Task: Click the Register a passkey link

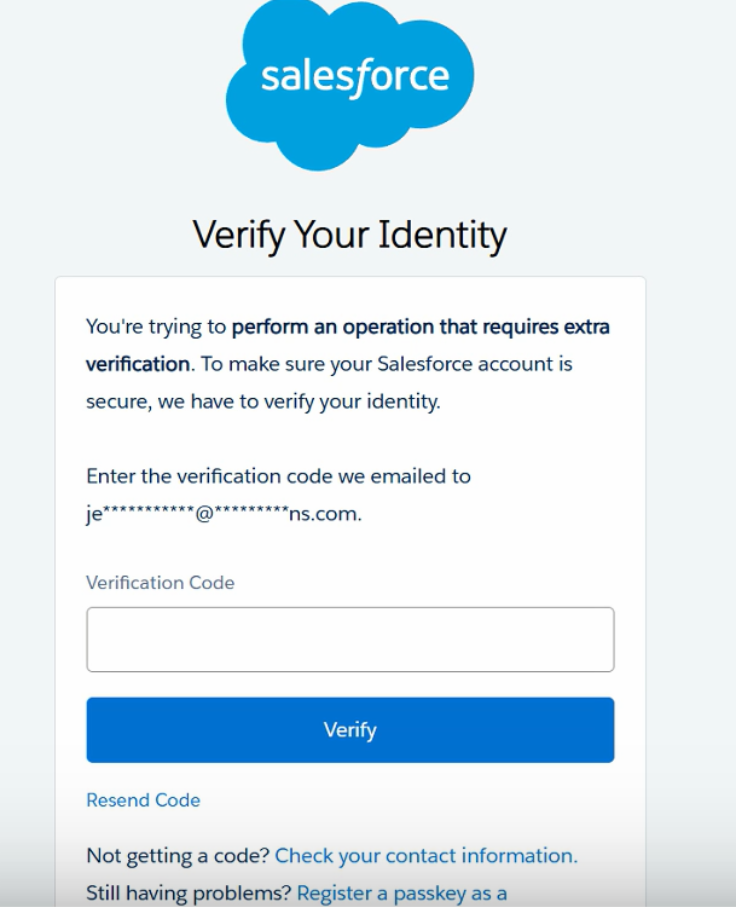Action: [402, 894]
